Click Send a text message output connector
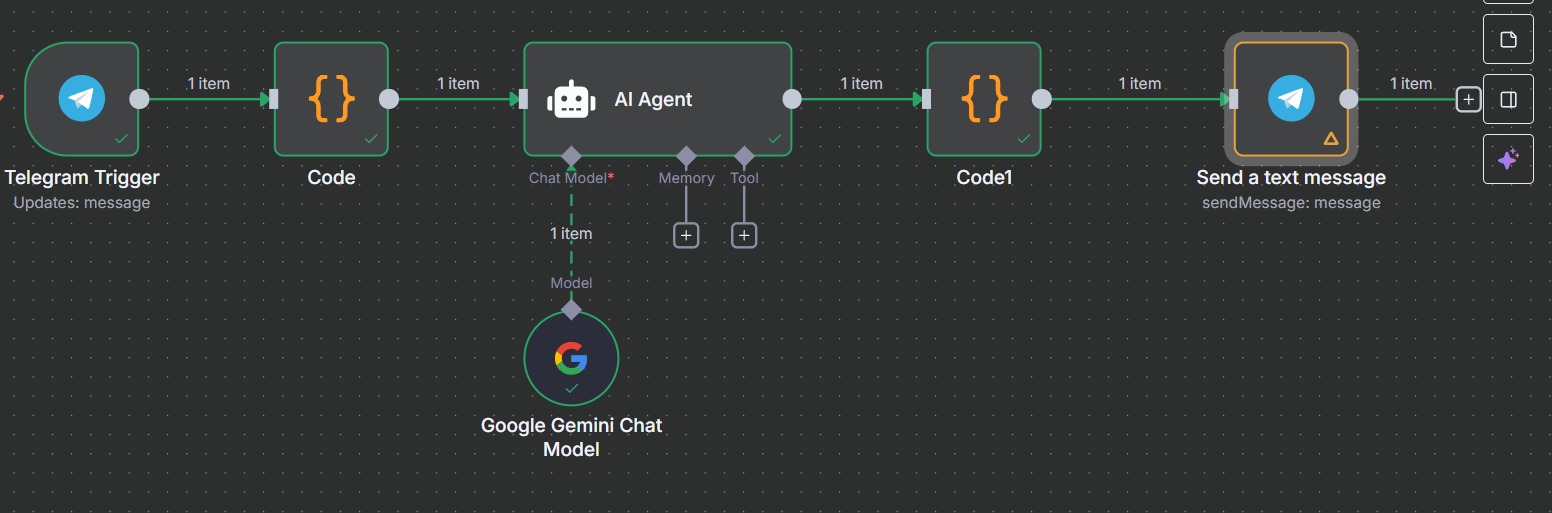The width and height of the screenshot is (1552, 513). pos(1348,99)
